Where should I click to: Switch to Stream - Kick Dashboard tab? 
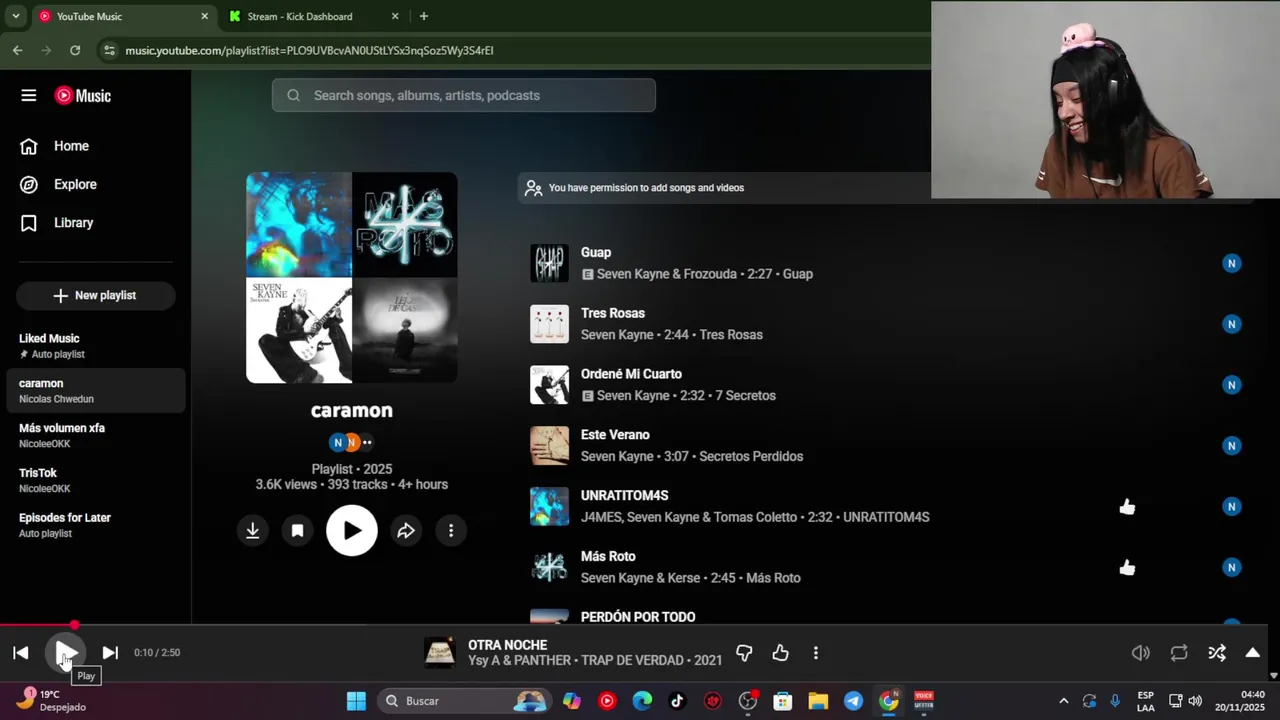311,16
